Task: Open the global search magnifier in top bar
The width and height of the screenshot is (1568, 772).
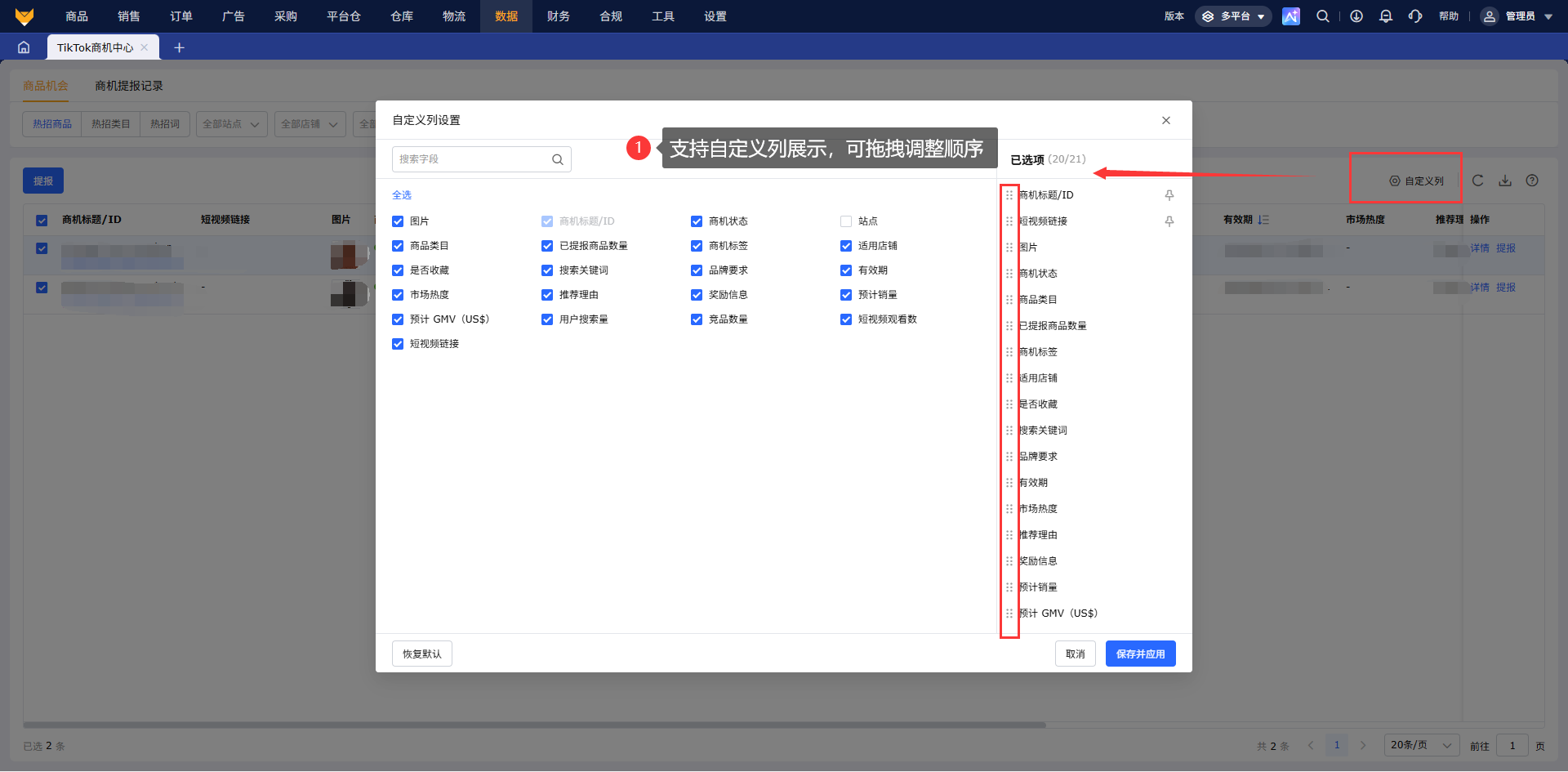Action: (x=1323, y=16)
